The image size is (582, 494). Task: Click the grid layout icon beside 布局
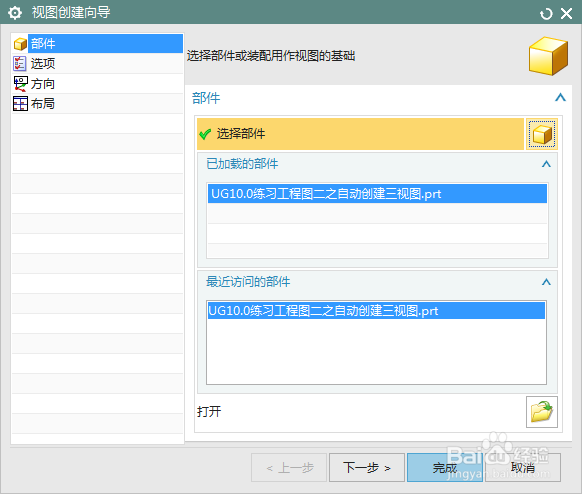coord(20,104)
